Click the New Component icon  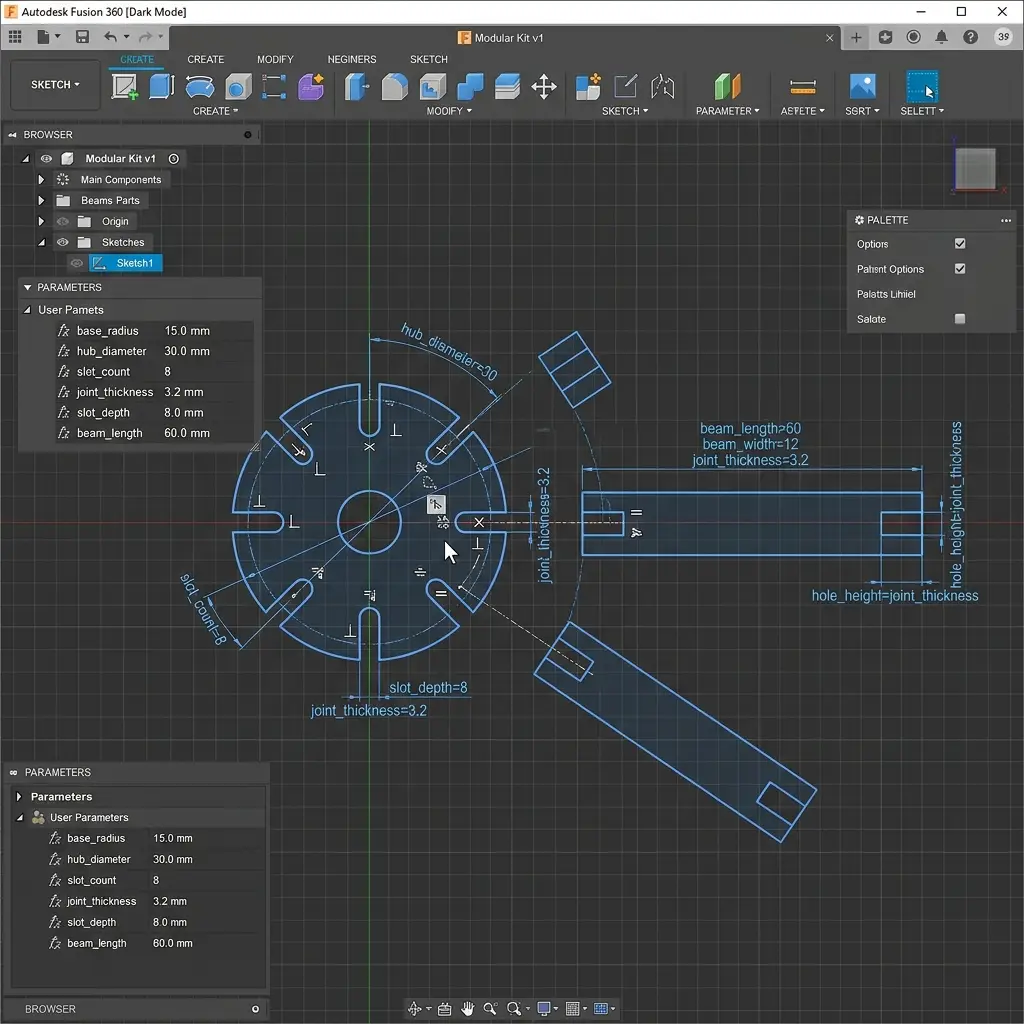[588, 86]
